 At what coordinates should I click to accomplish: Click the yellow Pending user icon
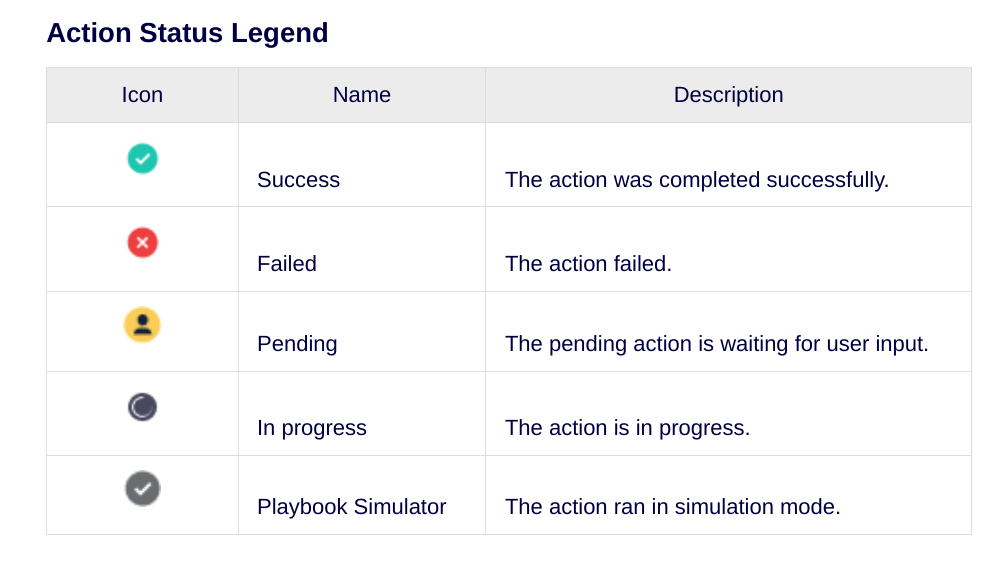pos(142,325)
